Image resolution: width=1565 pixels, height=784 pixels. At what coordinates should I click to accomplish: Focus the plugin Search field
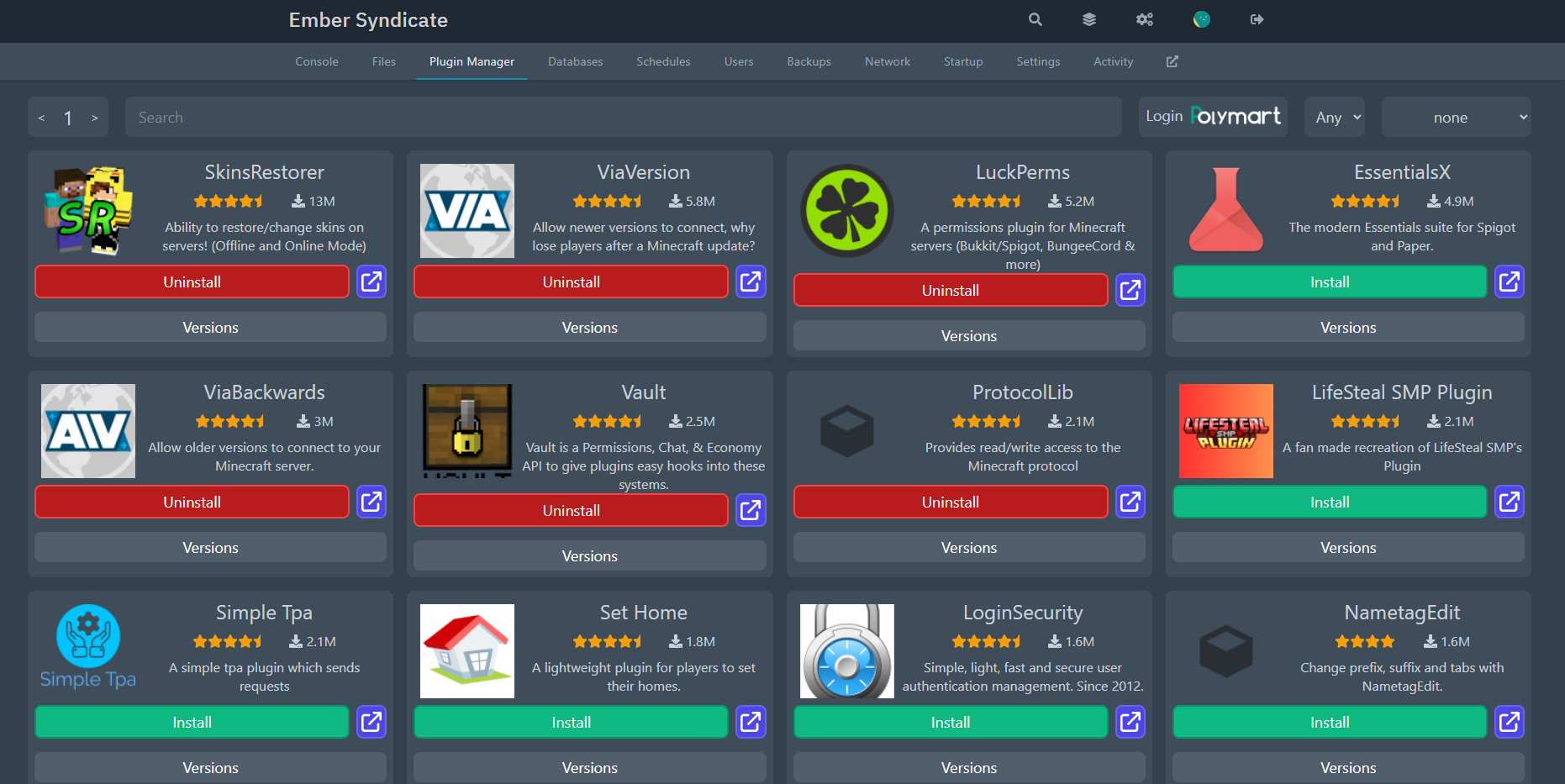tap(624, 118)
